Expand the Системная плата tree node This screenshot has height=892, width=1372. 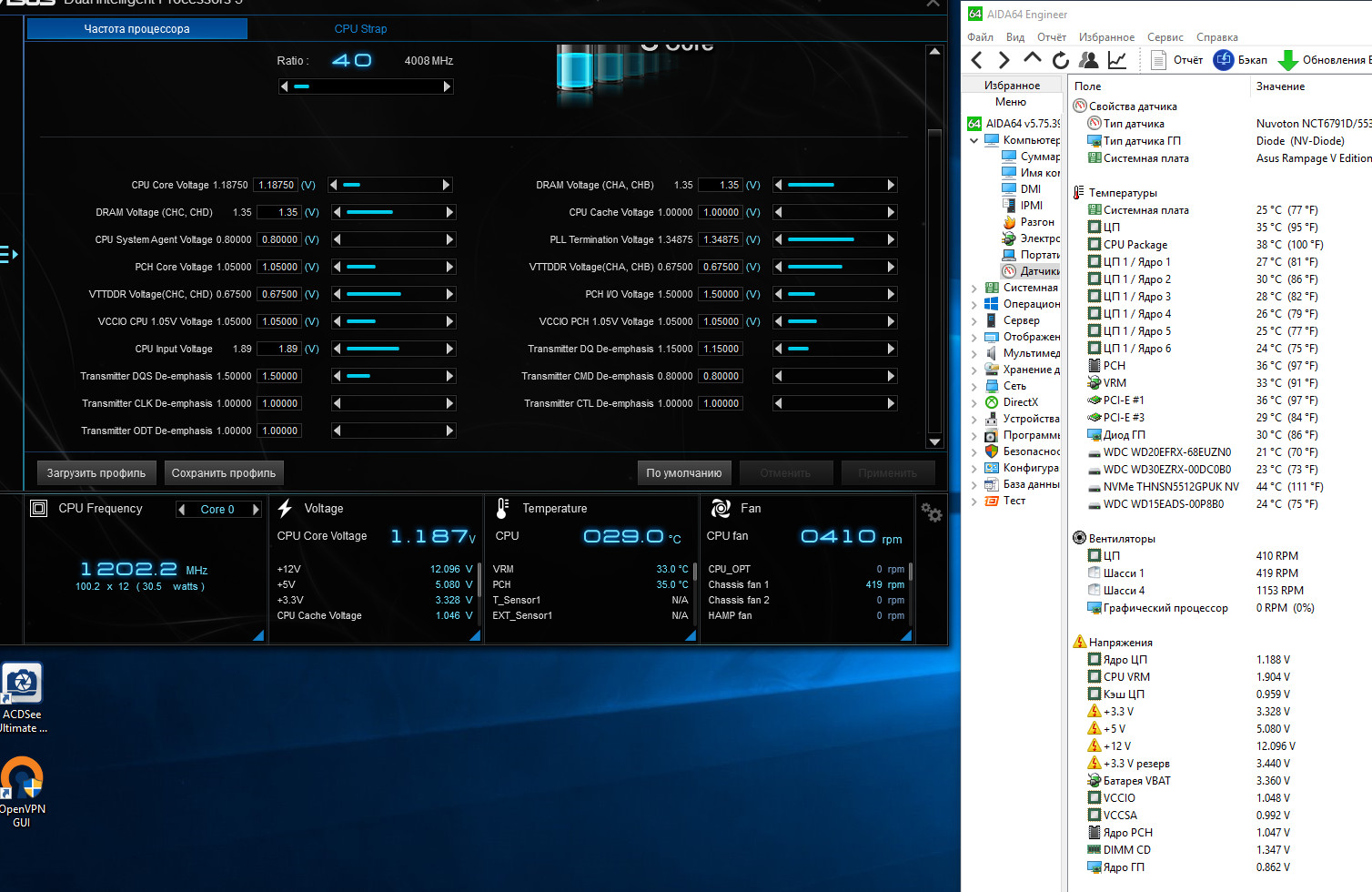[x=974, y=288]
